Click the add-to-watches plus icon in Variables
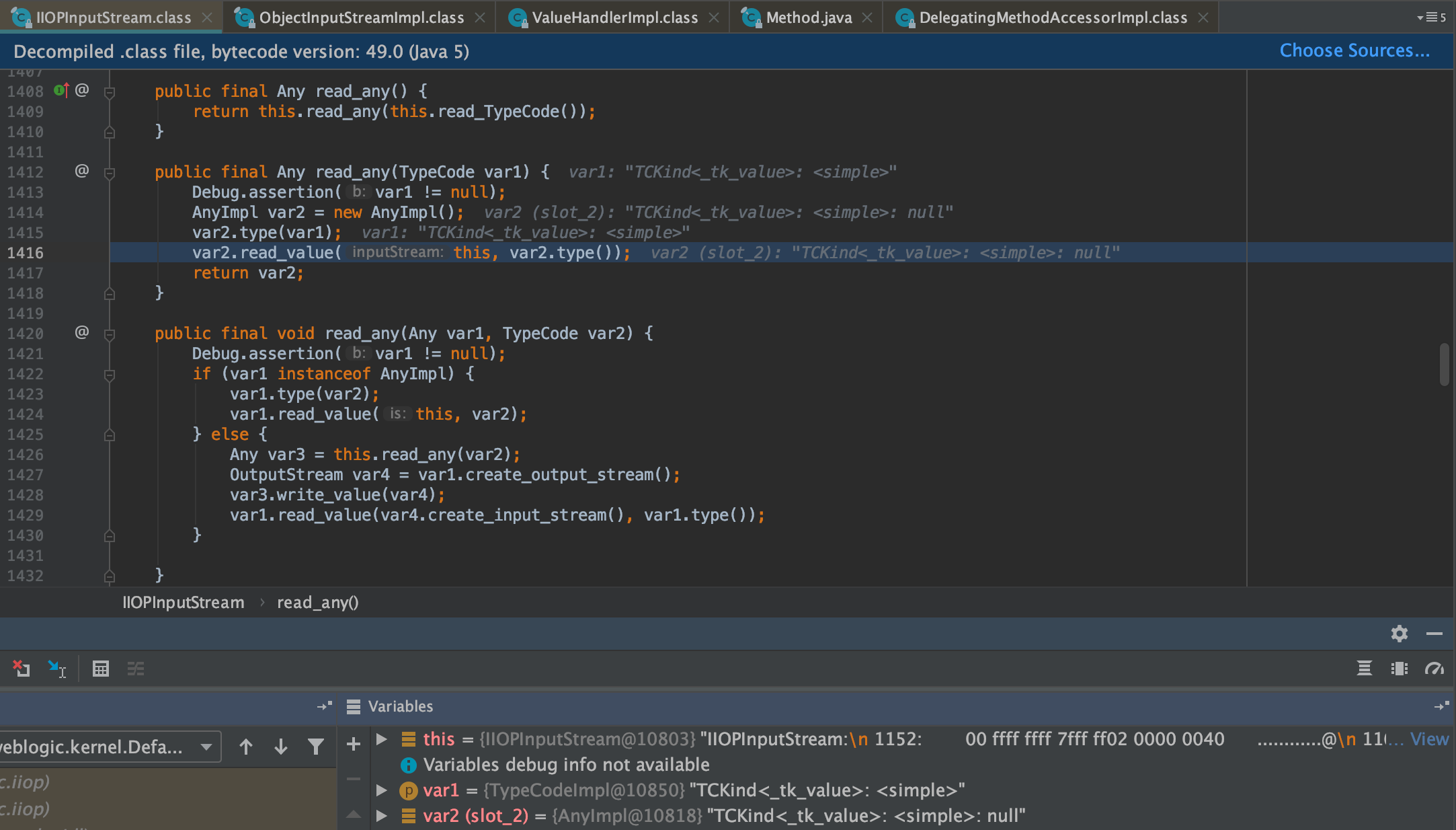This screenshot has width=1456, height=830. 353,744
